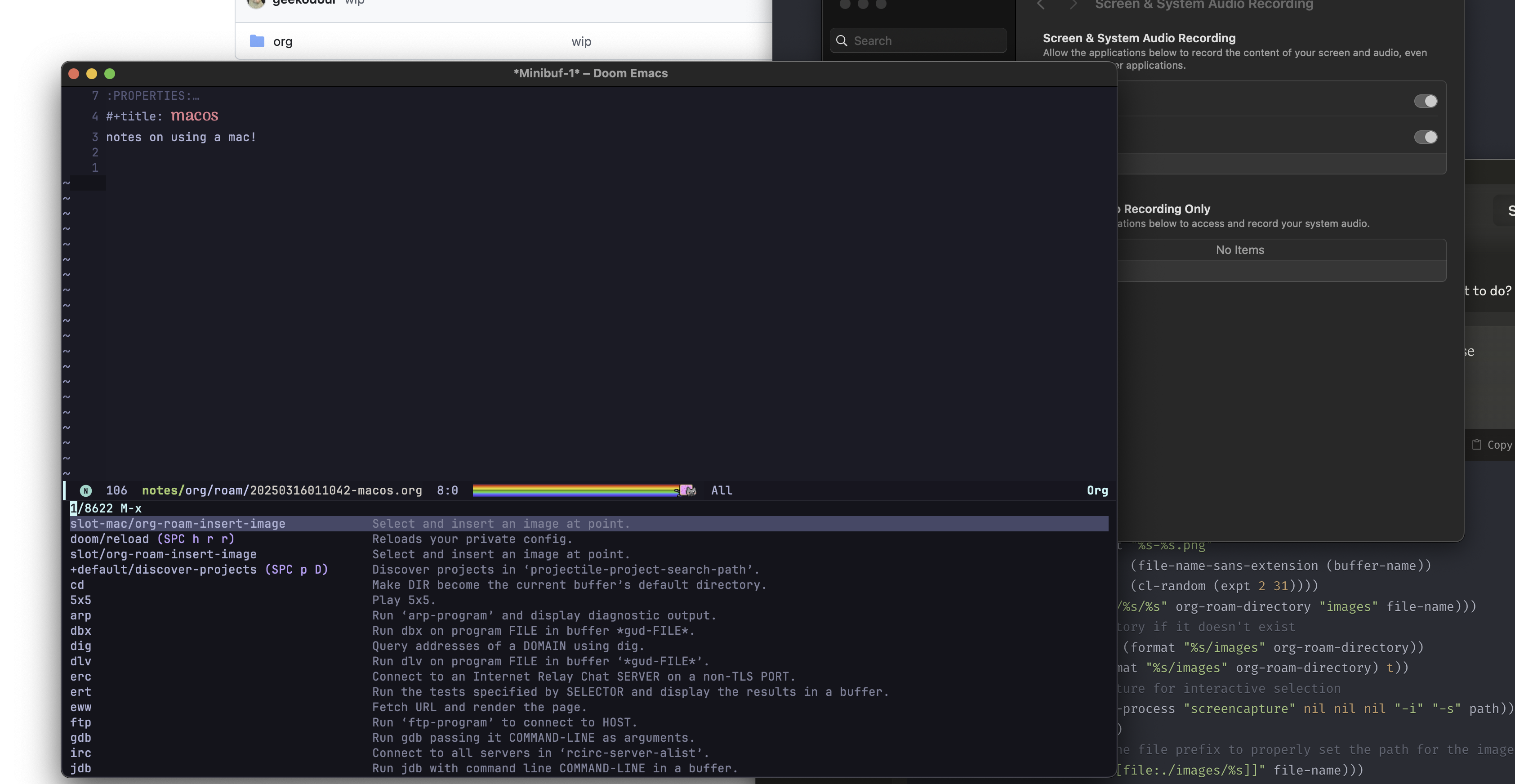Expand the folded :PROPERTIES: drawer

coord(153,96)
